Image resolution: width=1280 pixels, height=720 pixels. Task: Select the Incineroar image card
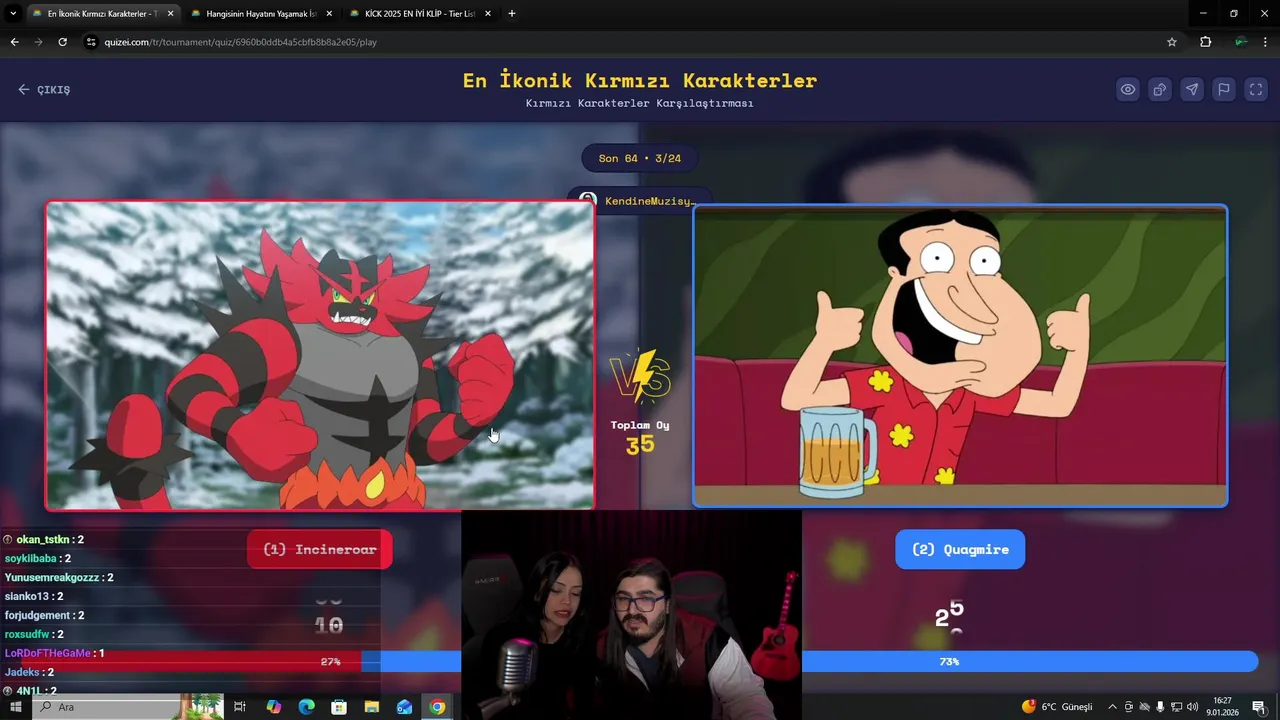click(320, 356)
